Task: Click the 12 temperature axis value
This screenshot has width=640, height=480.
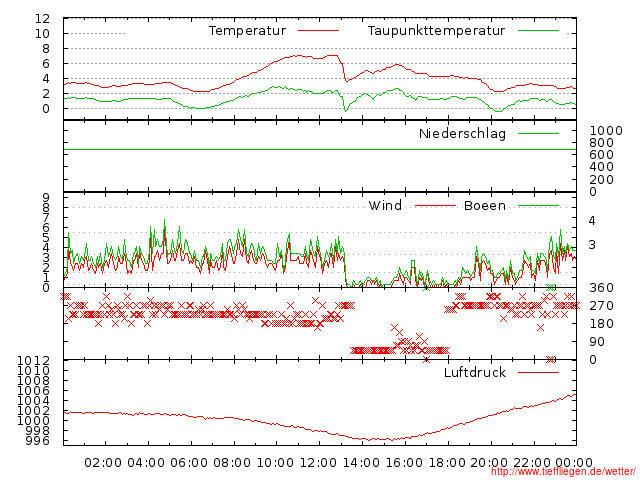Action: [42, 18]
